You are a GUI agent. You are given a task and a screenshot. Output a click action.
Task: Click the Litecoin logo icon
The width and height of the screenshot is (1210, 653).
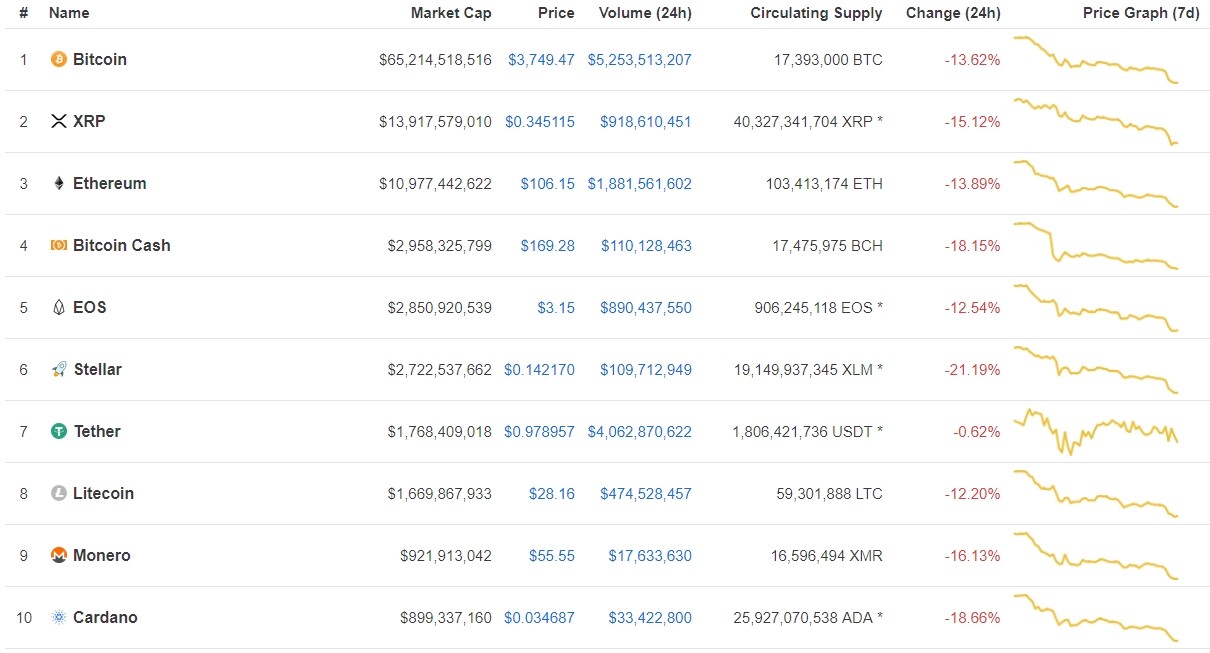pyautogui.click(x=59, y=494)
